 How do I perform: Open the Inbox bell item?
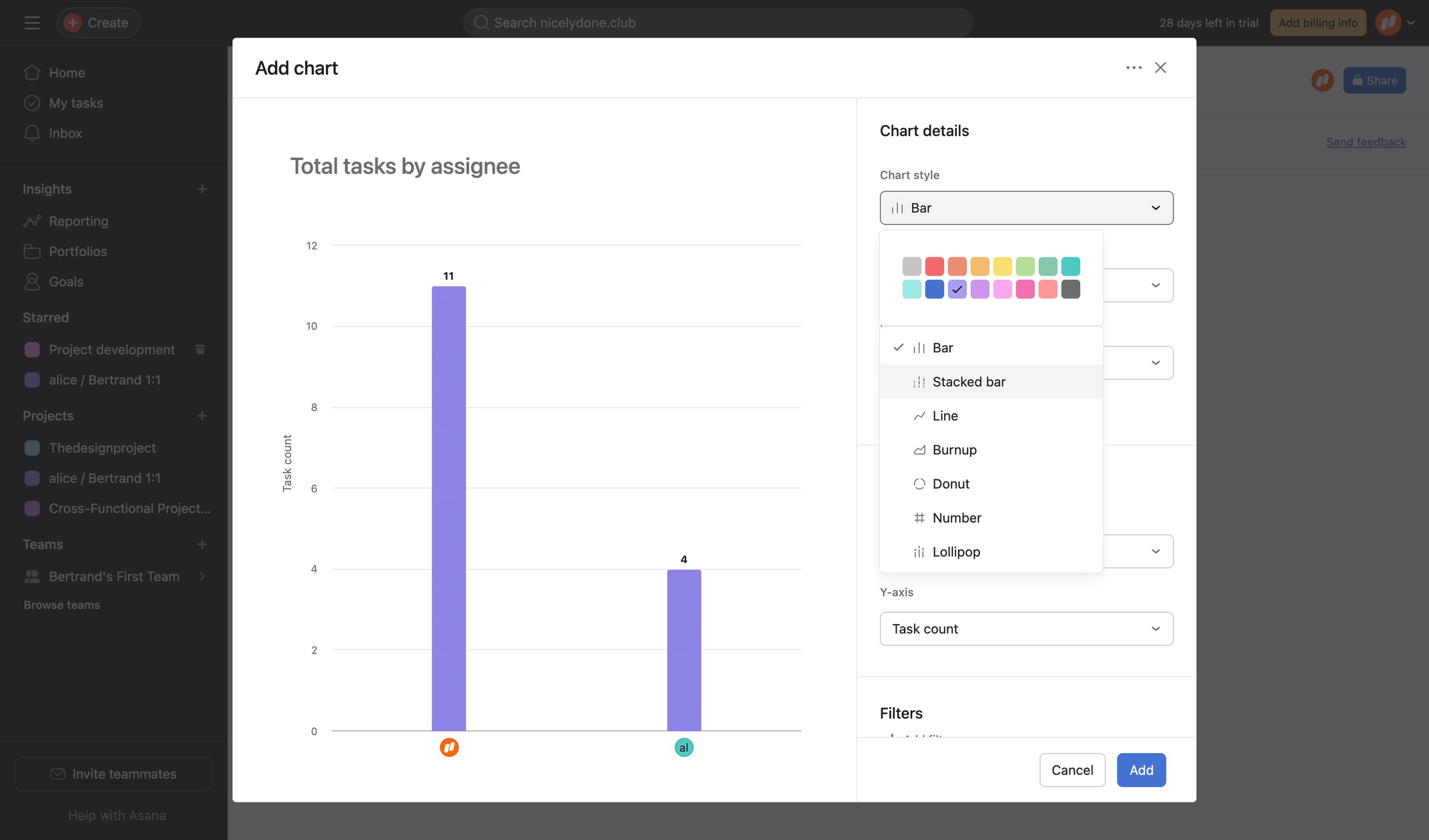click(x=113, y=133)
